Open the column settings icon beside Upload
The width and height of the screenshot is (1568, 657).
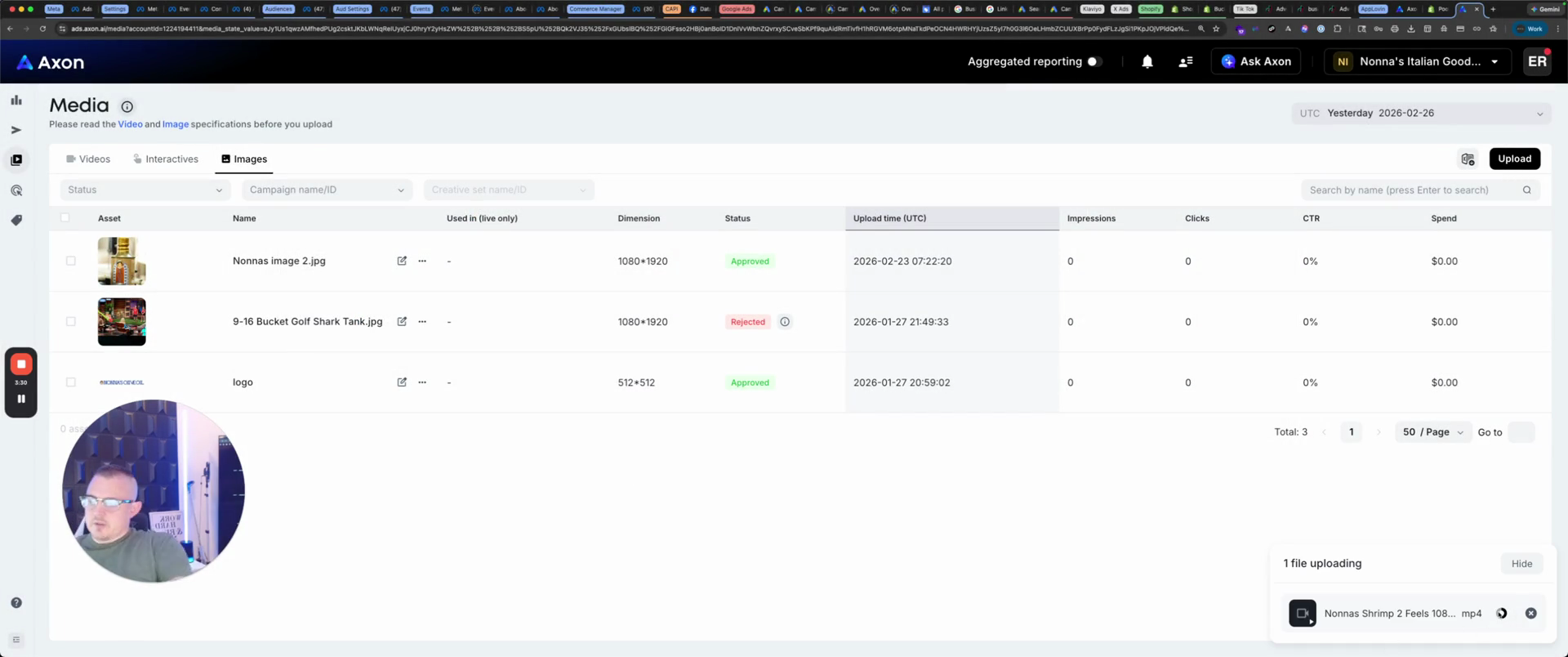pyautogui.click(x=1468, y=159)
